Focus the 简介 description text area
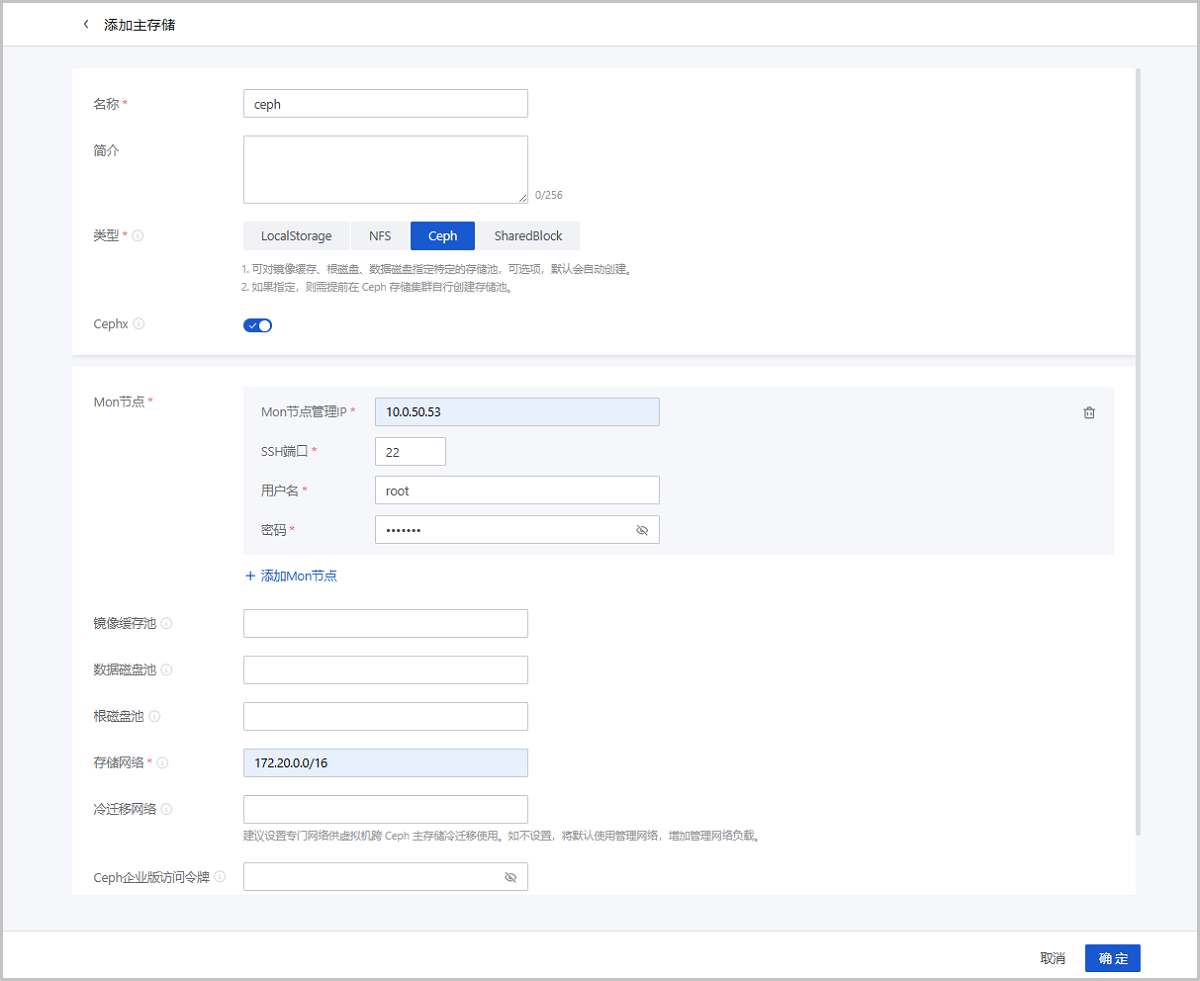Screen dimensions: 1200x981 tap(385, 170)
